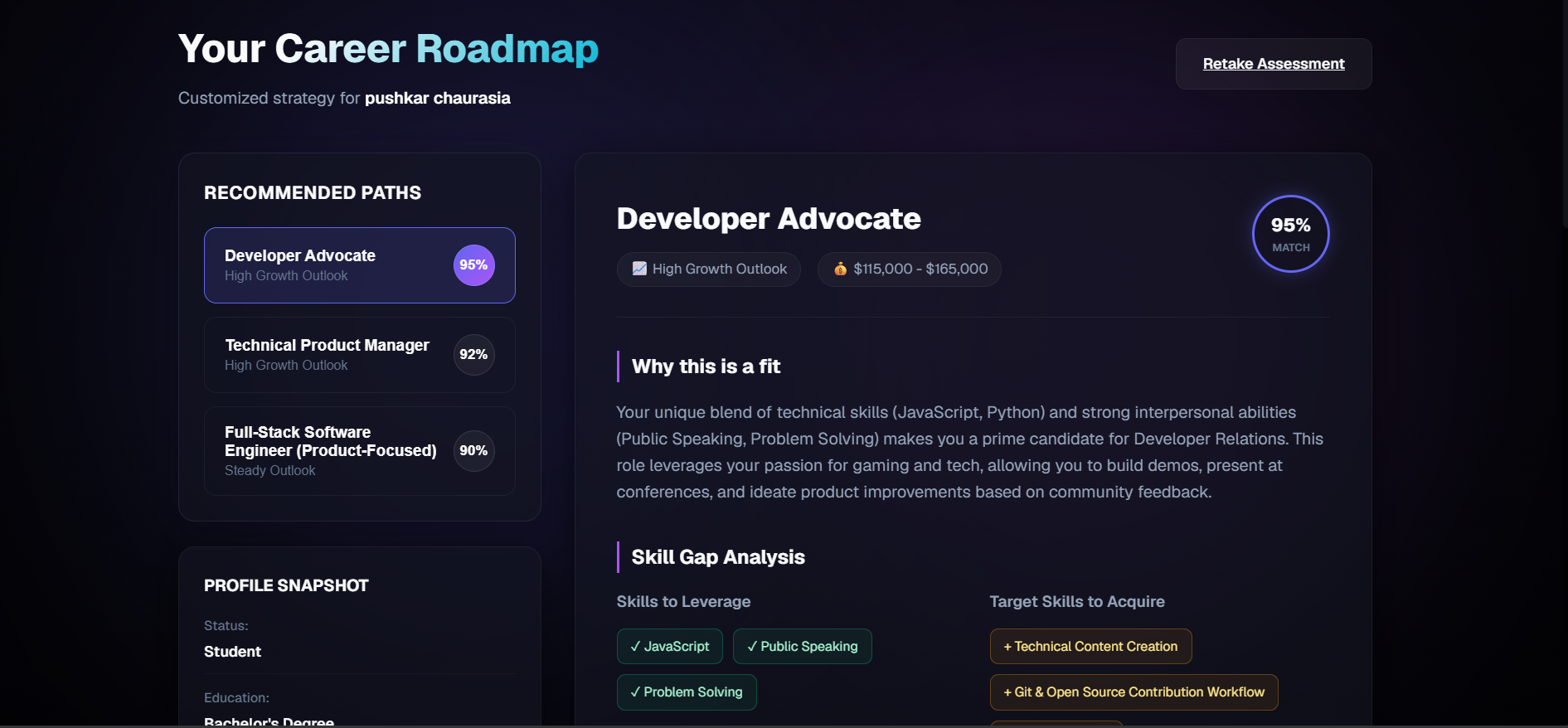Click the Retake Assessment button
The image size is (1568, 728).
[x=1273, y=64]
